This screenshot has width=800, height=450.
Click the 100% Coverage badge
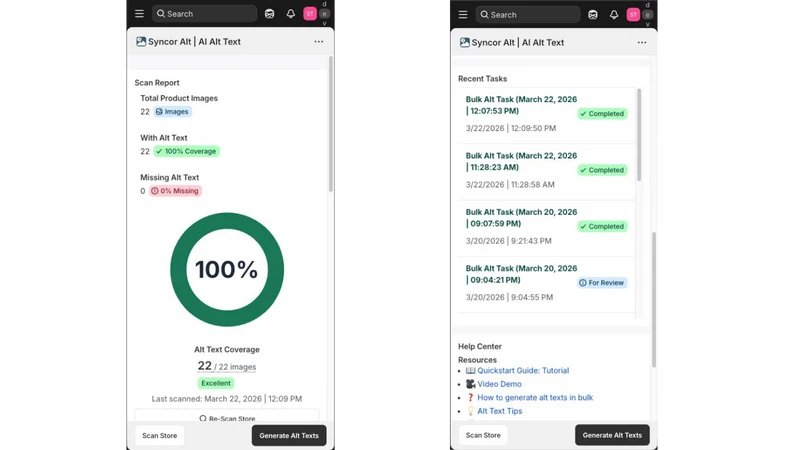pos(186,152)
